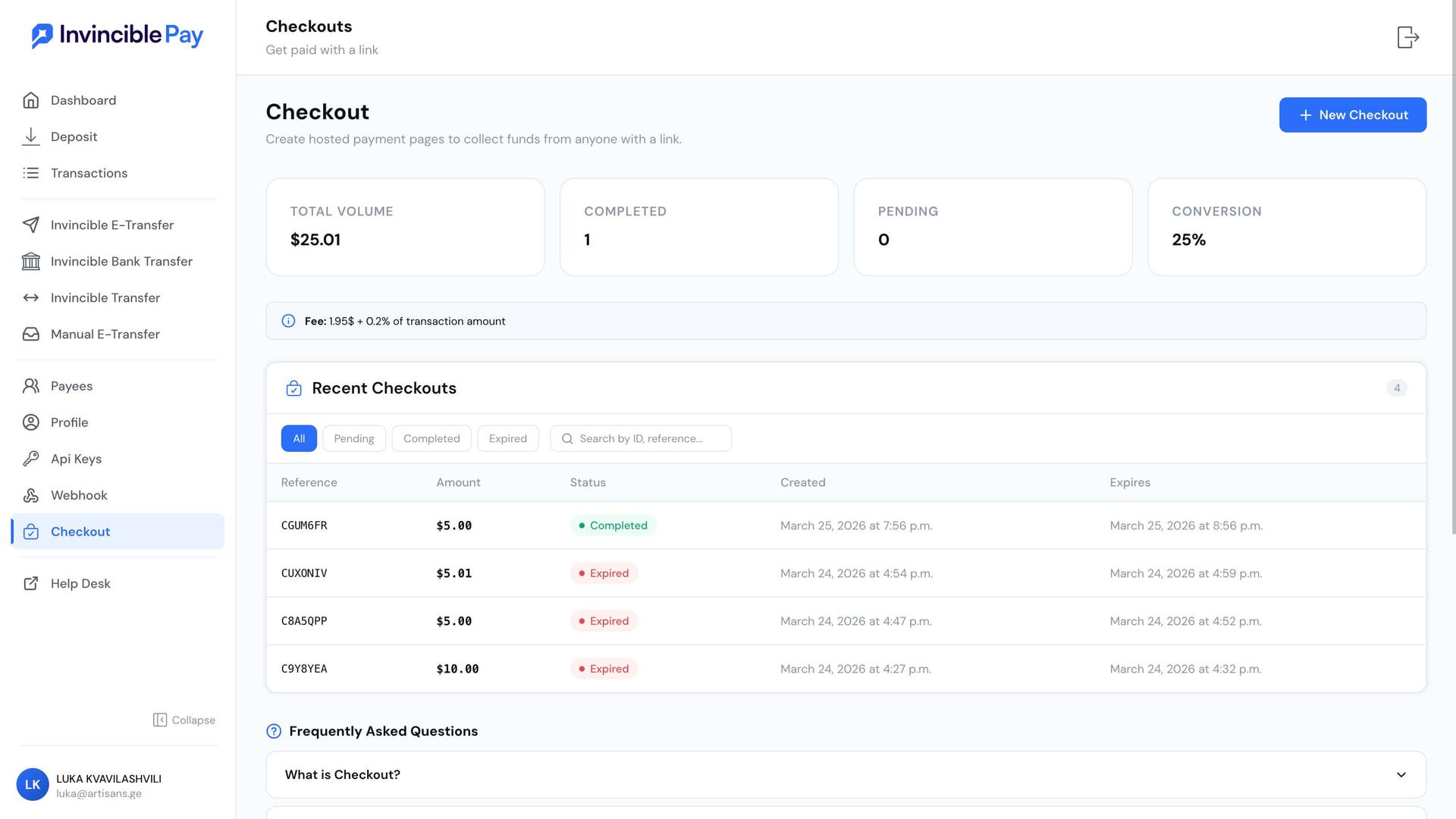The image size is (1456, 819).
Task: Click the $5.01 amount cell
Action: 453,573
